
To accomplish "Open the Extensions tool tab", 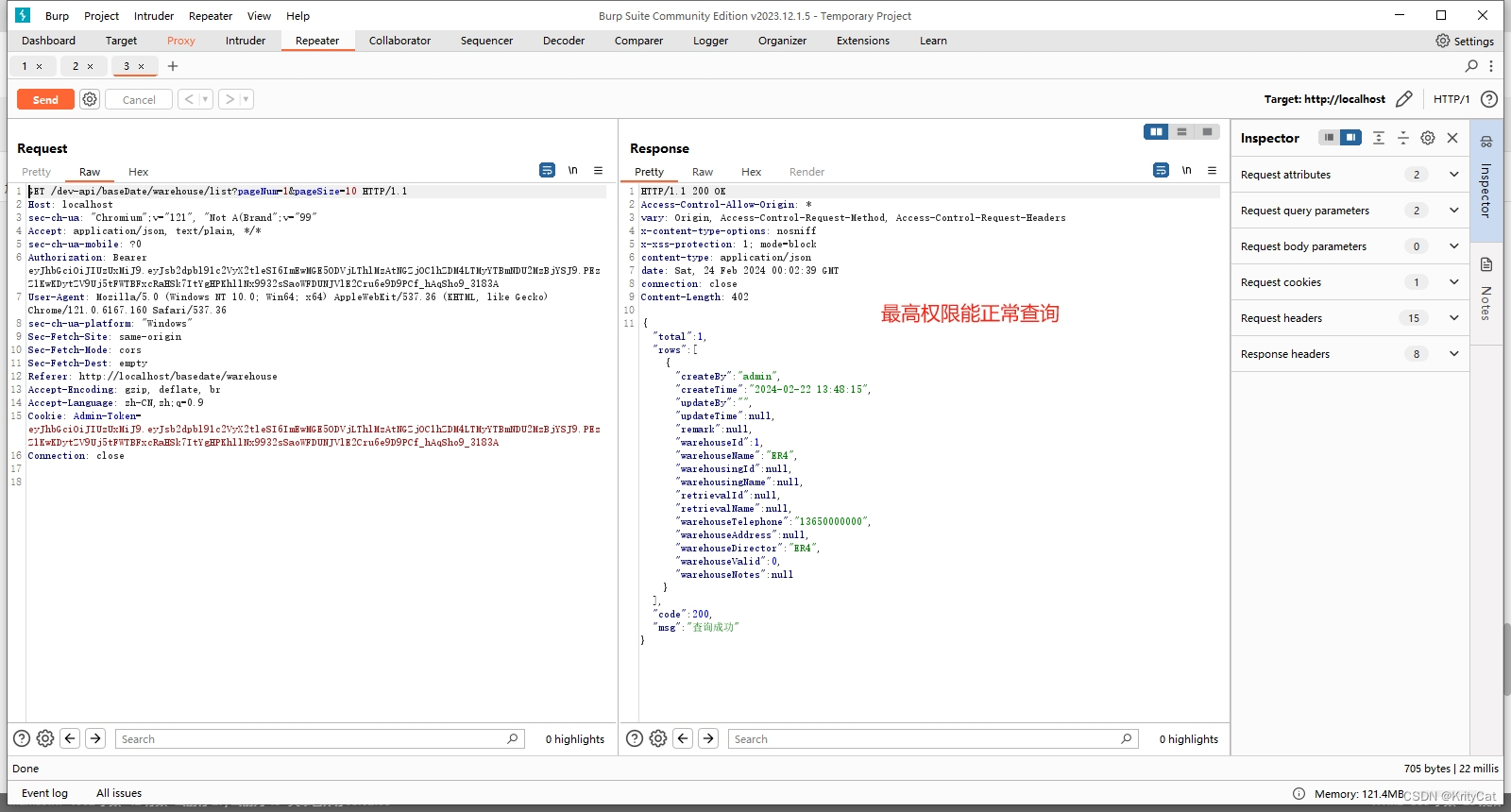I will (863, 41).
